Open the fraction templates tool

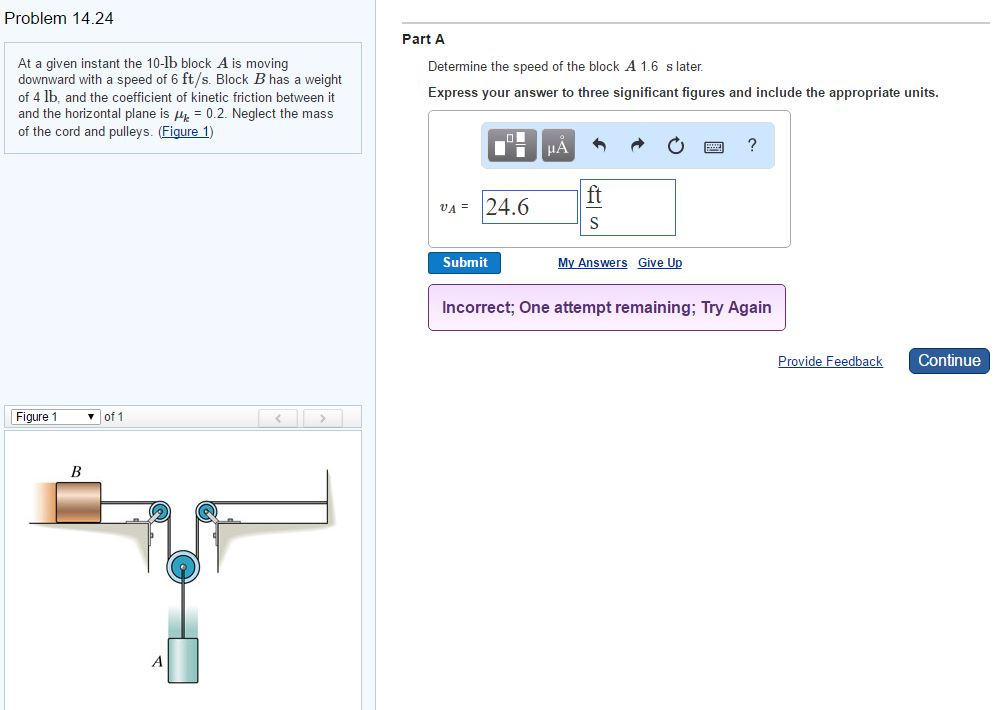[x=514, y=146]
